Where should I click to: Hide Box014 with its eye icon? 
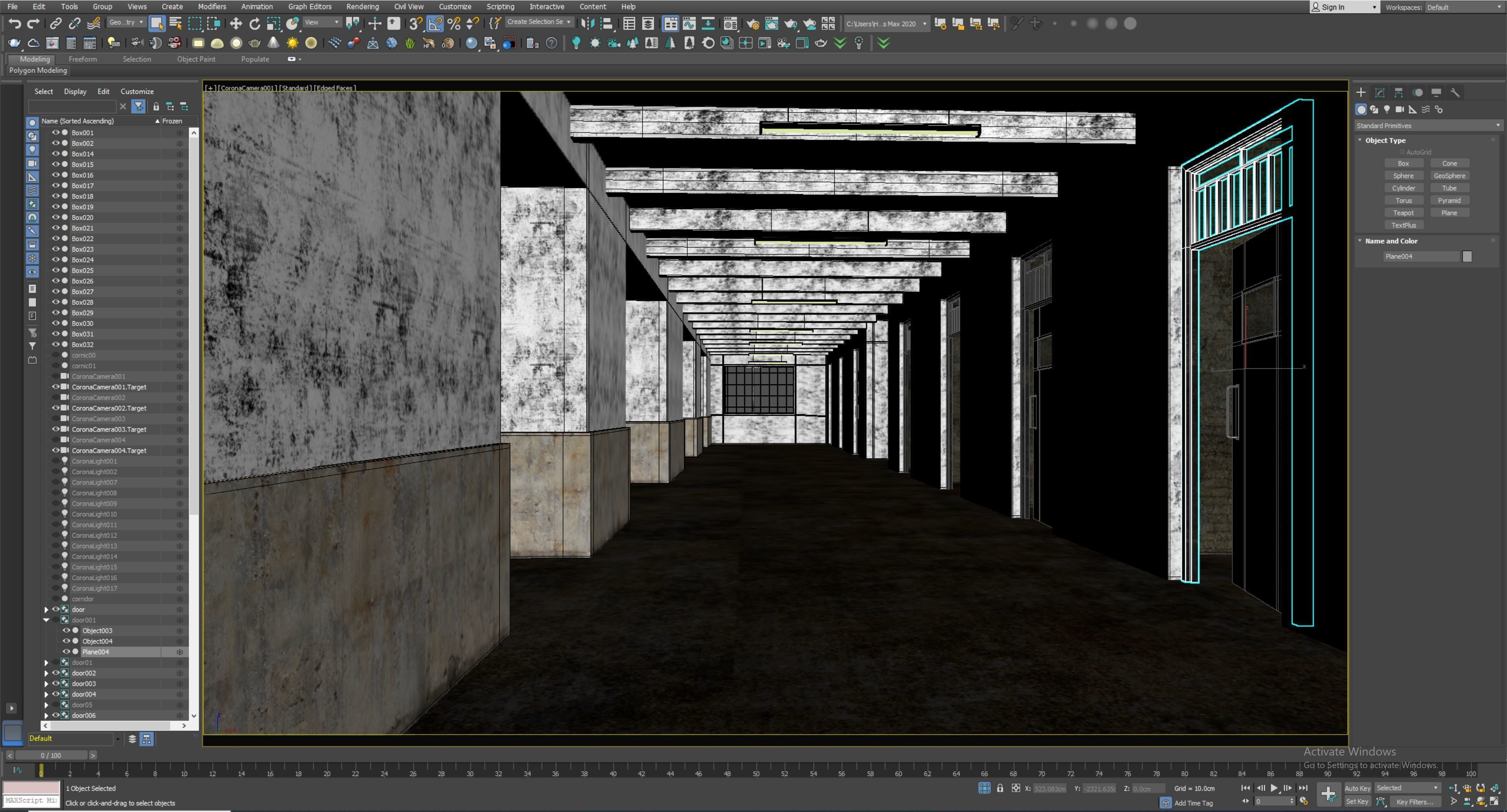[x=56, y=154]
